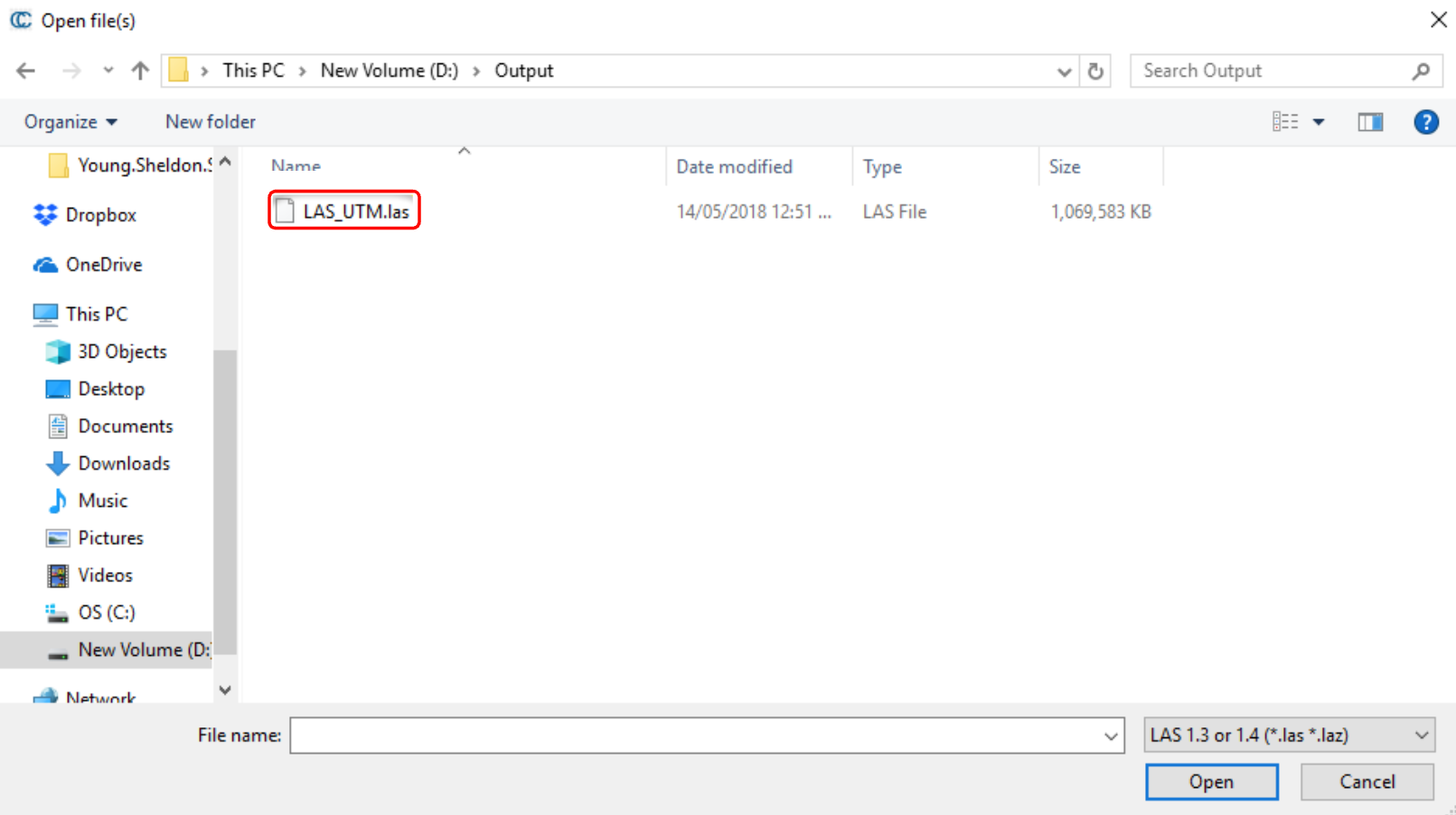Create a New folder
The image size is (1456, 815).
point(210,122)
